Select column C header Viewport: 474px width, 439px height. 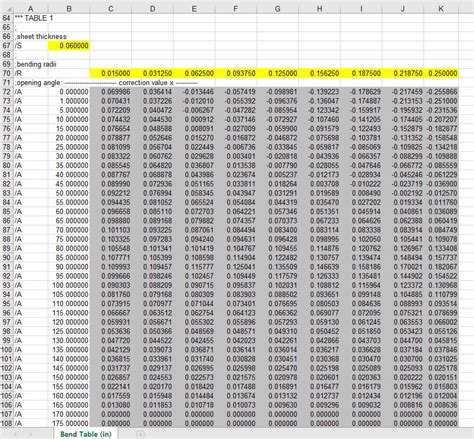[x=111, y=9]
